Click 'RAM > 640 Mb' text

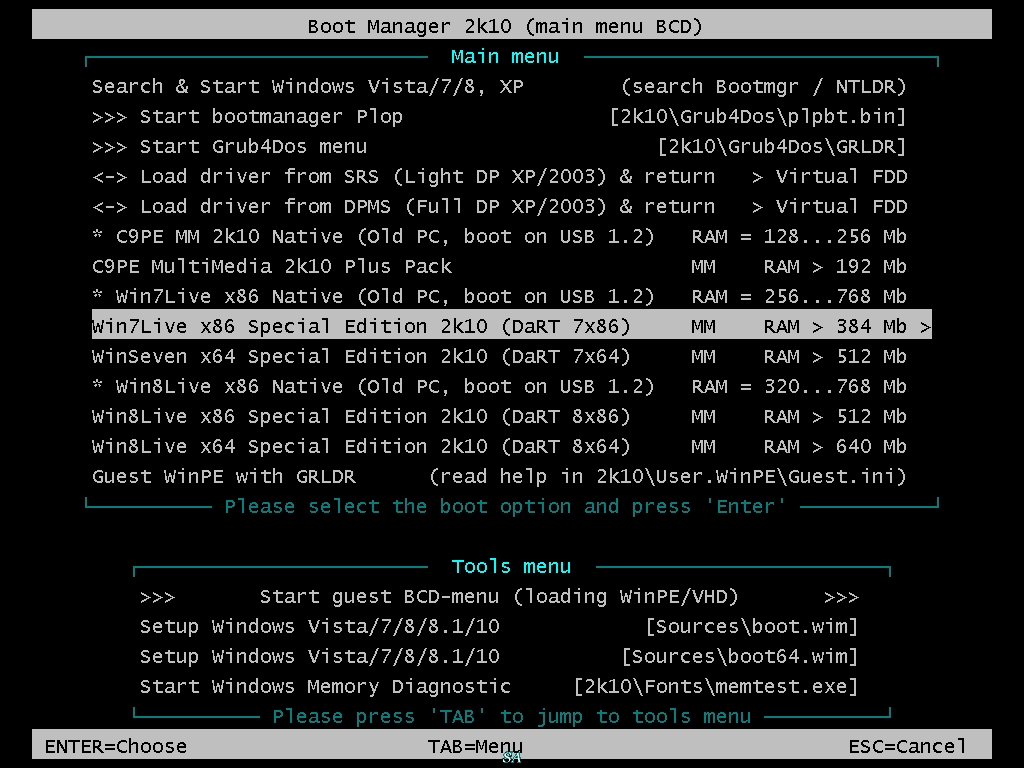835,447
